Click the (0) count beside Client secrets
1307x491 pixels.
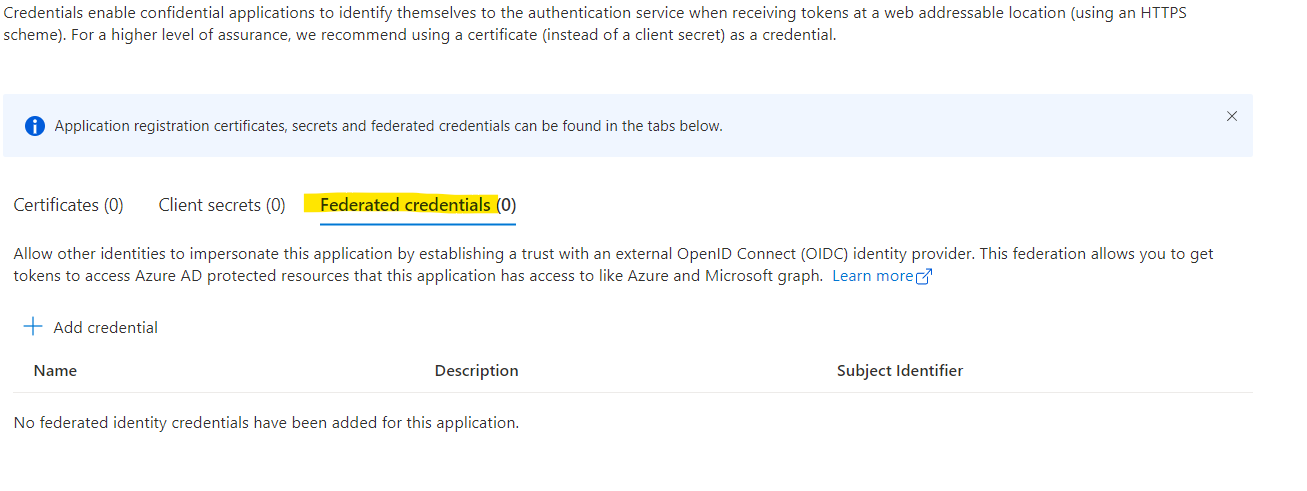[275, 205]
